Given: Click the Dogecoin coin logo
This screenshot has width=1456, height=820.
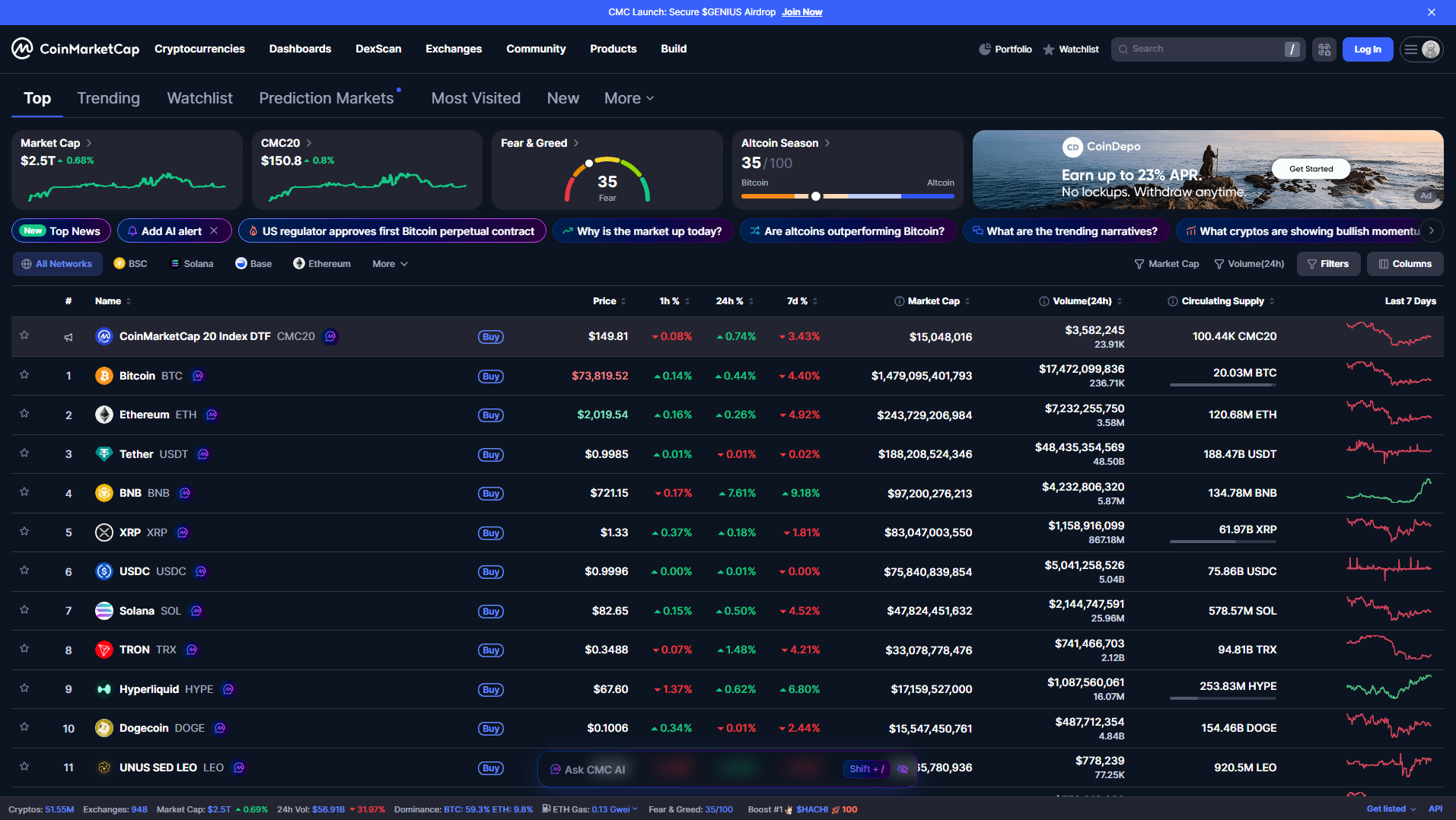Looking at the screenshot, I should click(104, 728).
